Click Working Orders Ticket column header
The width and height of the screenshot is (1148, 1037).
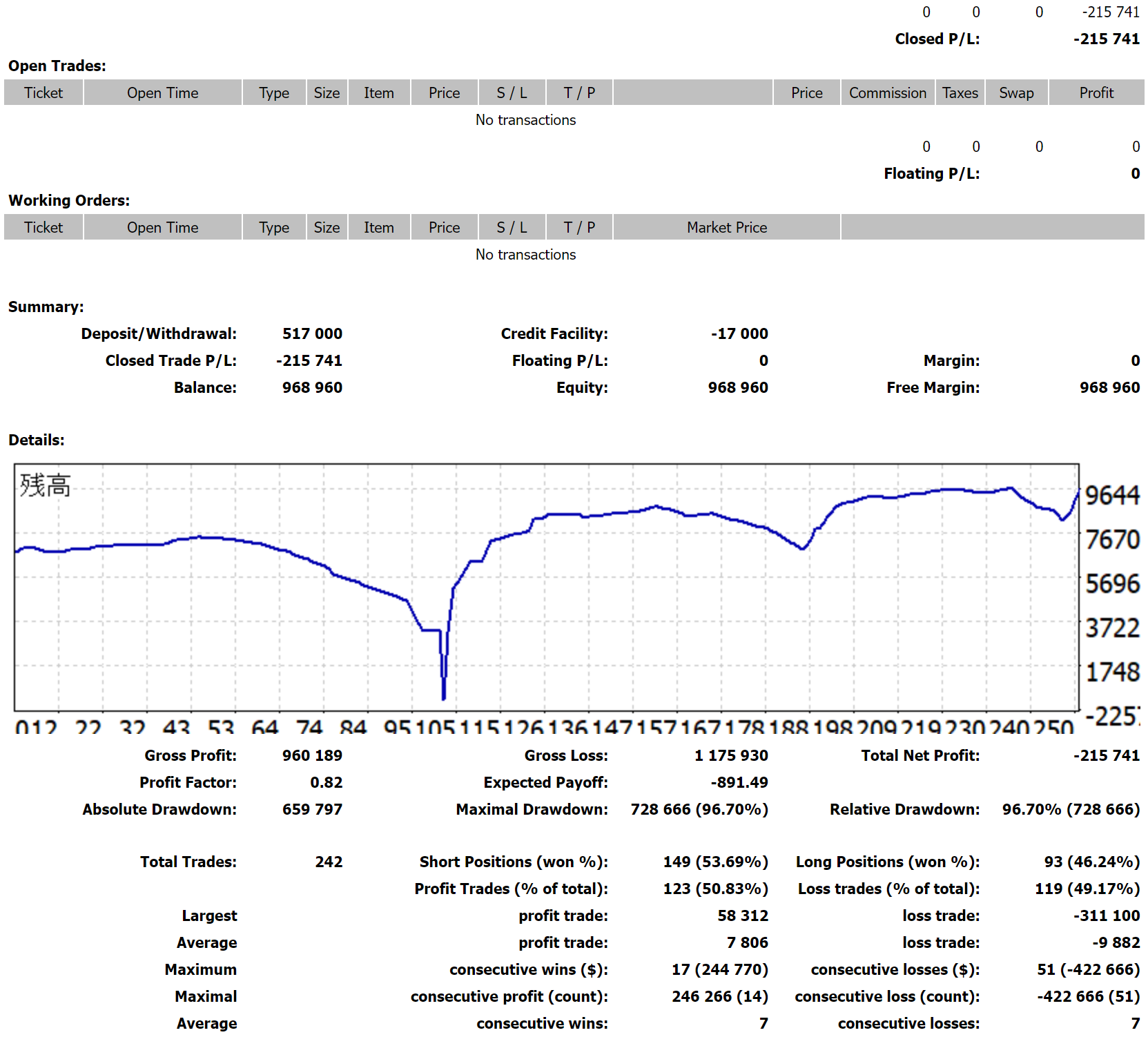coord(43,227)
